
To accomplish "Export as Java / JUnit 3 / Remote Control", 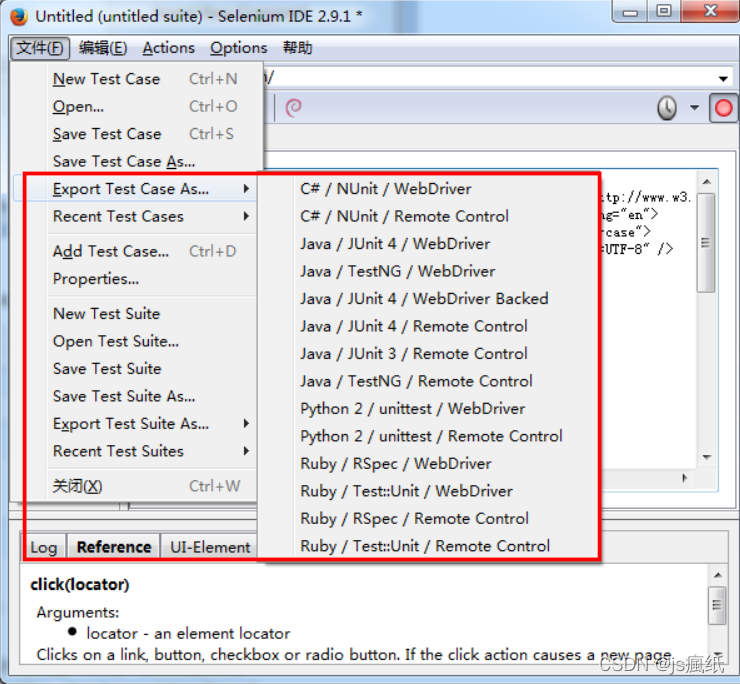I will [x=429, y=354].
